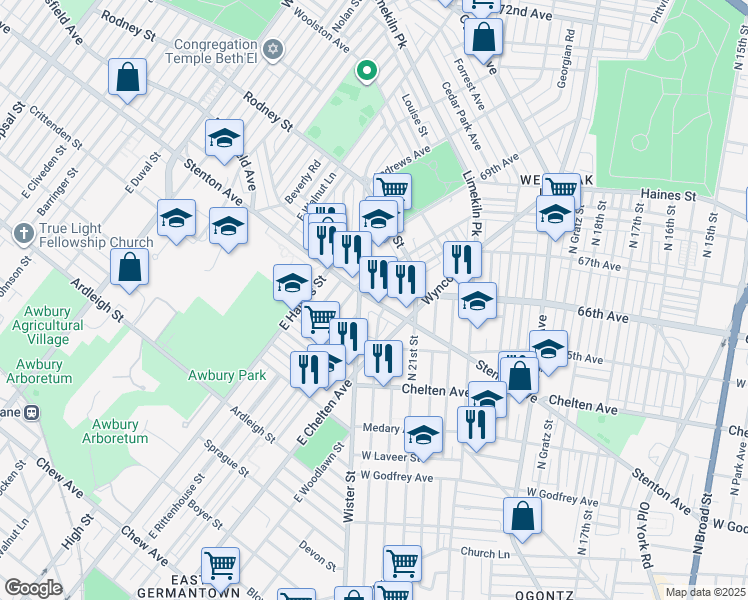The image size is (748, 600).
Task: Click the Crittenden St label
Action: [56, 127]
